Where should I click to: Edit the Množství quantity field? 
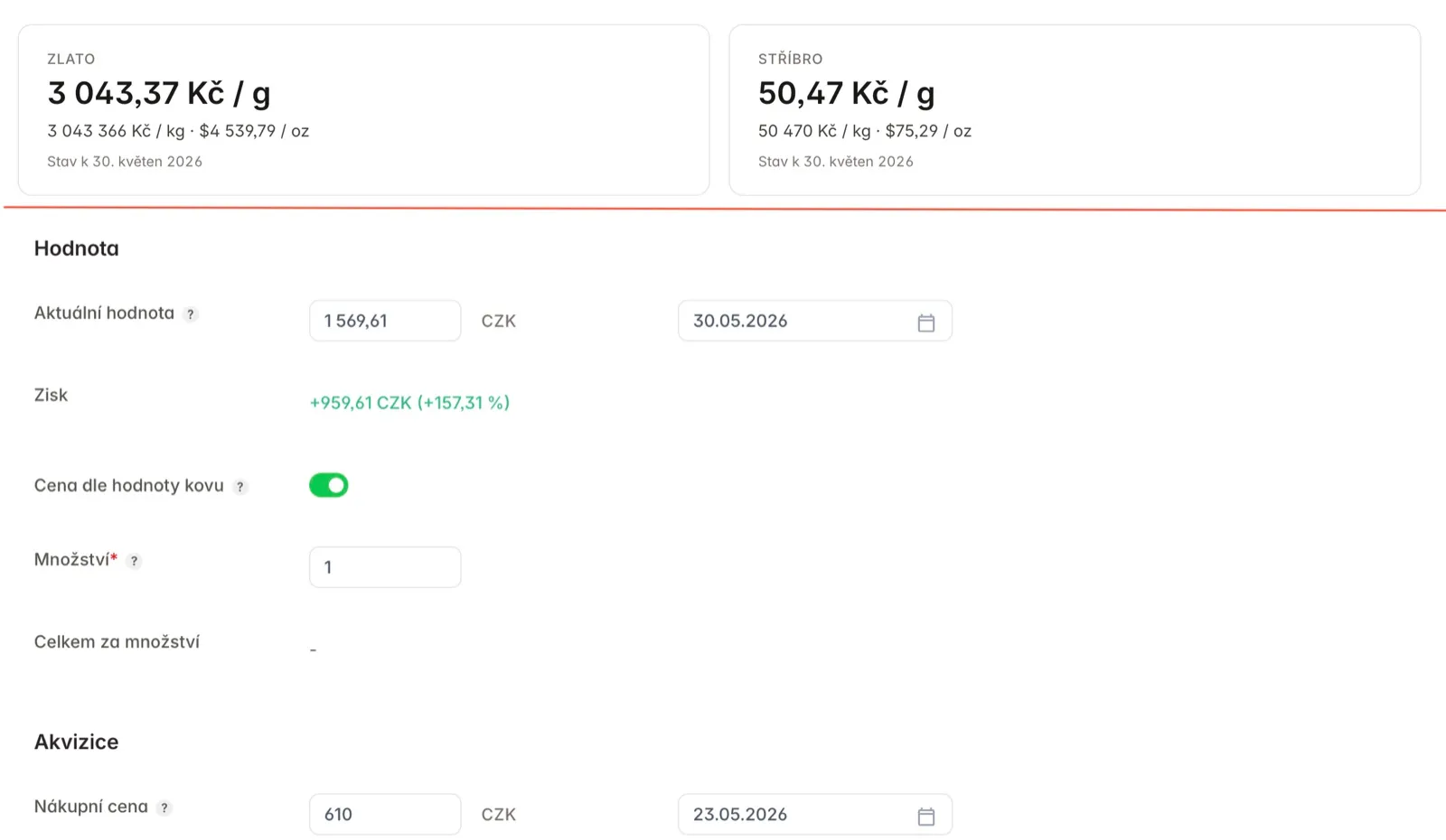click(385, 567)
